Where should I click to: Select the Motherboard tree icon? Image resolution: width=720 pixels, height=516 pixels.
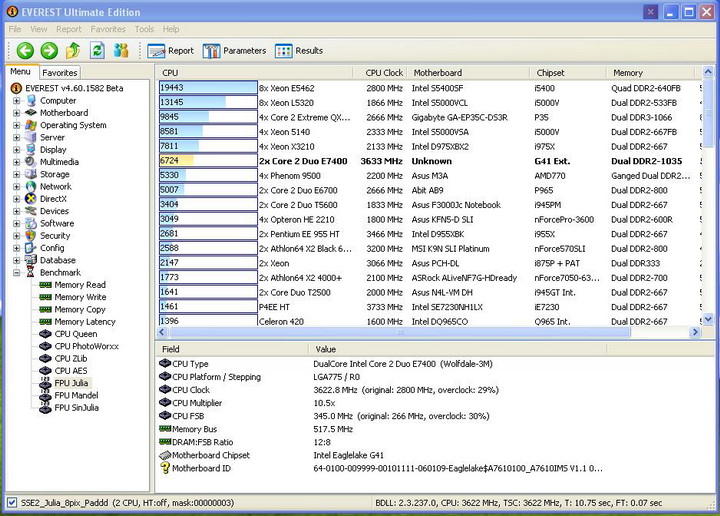(31, 112)
